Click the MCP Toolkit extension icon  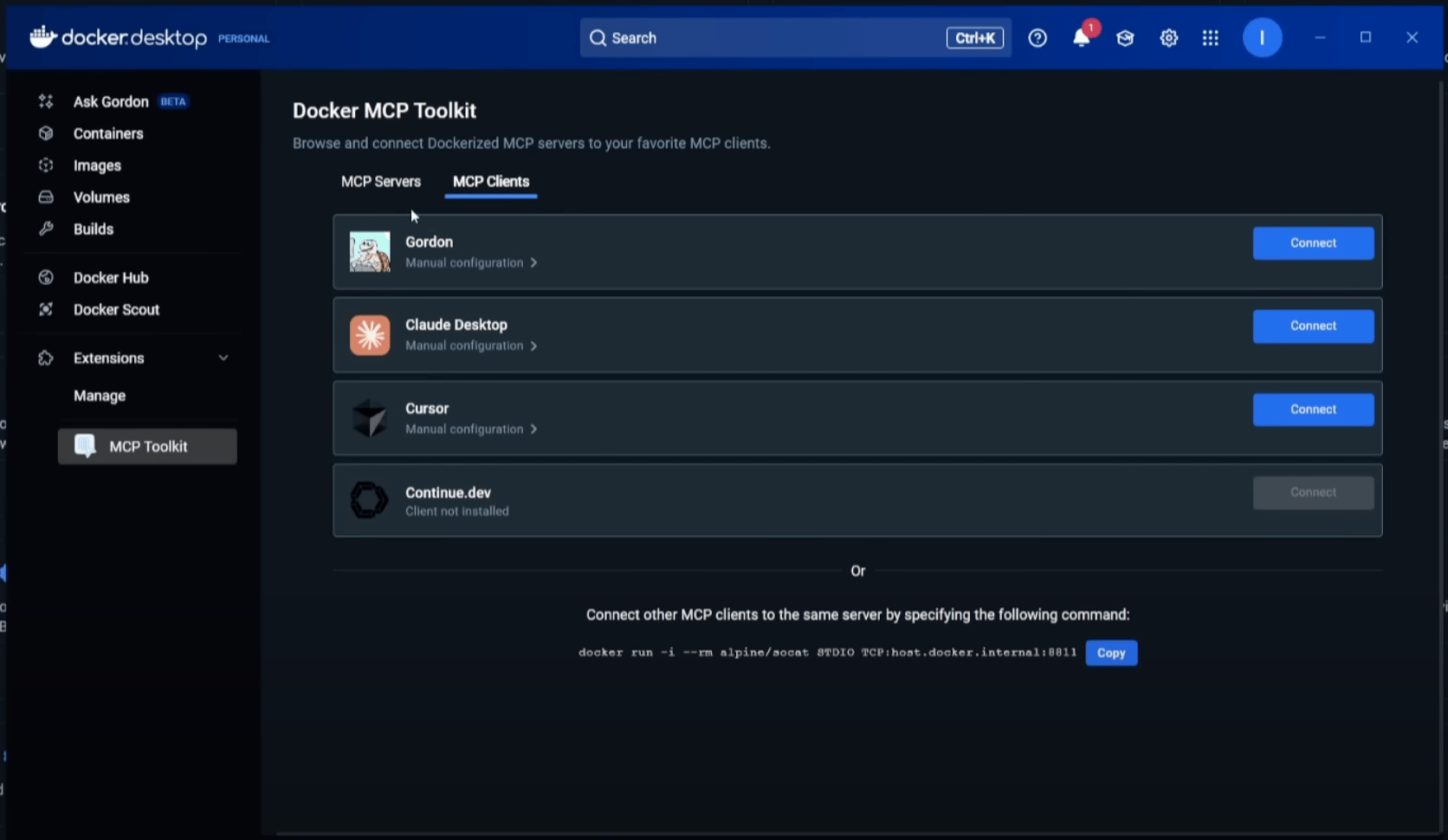[x=85, y=446]
